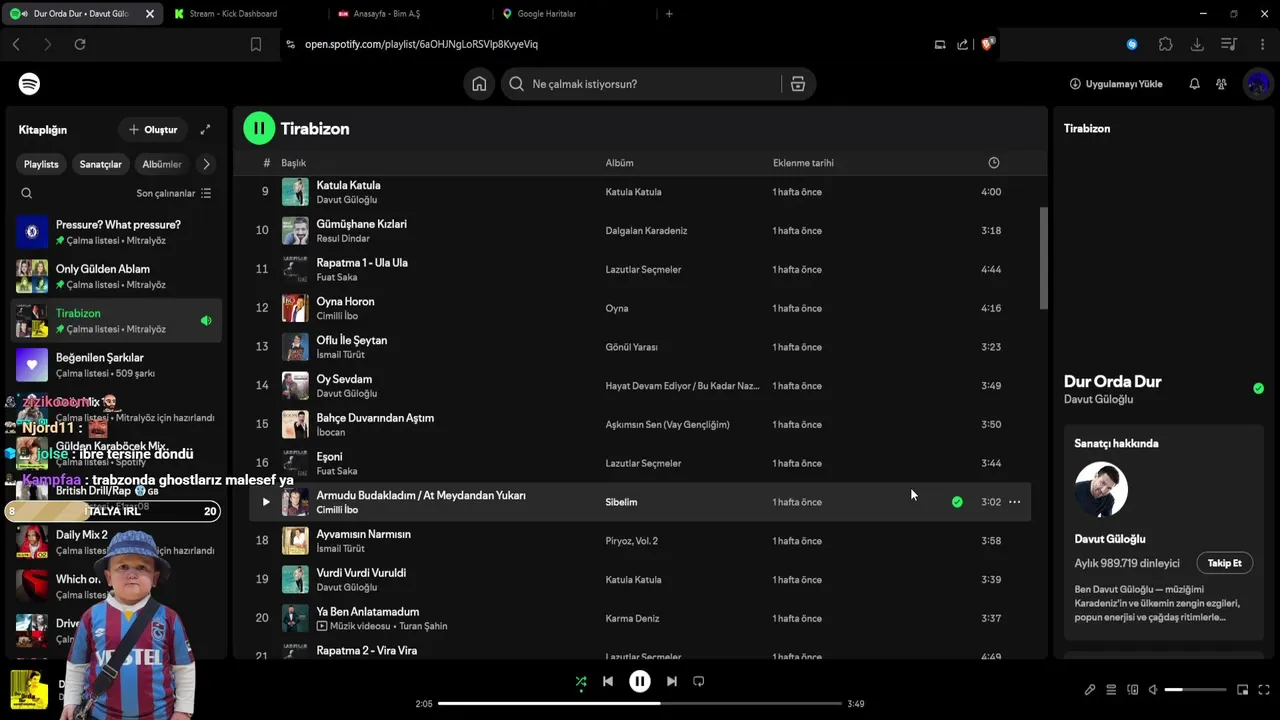This screenshot has width=1280, height=720.
Task: Open Davut Güloğlu artist link under Dur Orda Dur
Action: coord(1098,400)
